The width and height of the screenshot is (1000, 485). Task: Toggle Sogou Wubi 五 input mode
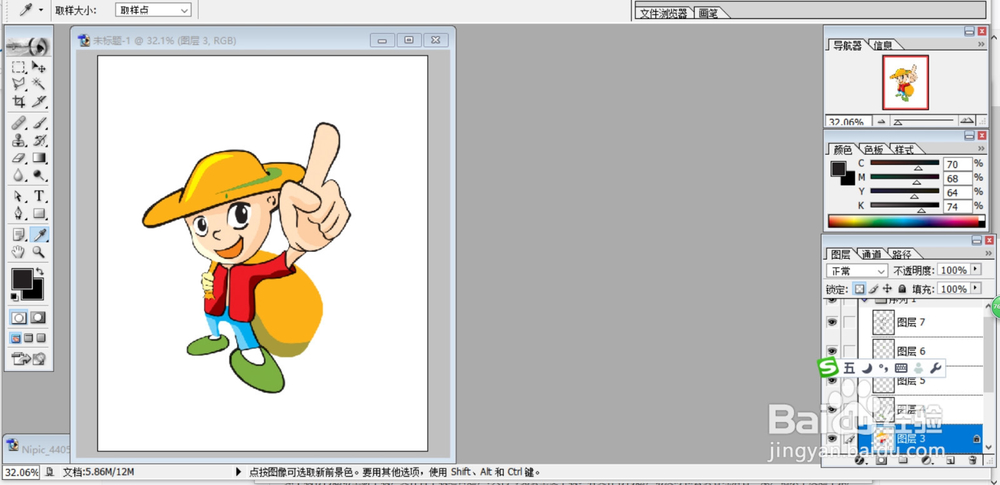(849, 368)
